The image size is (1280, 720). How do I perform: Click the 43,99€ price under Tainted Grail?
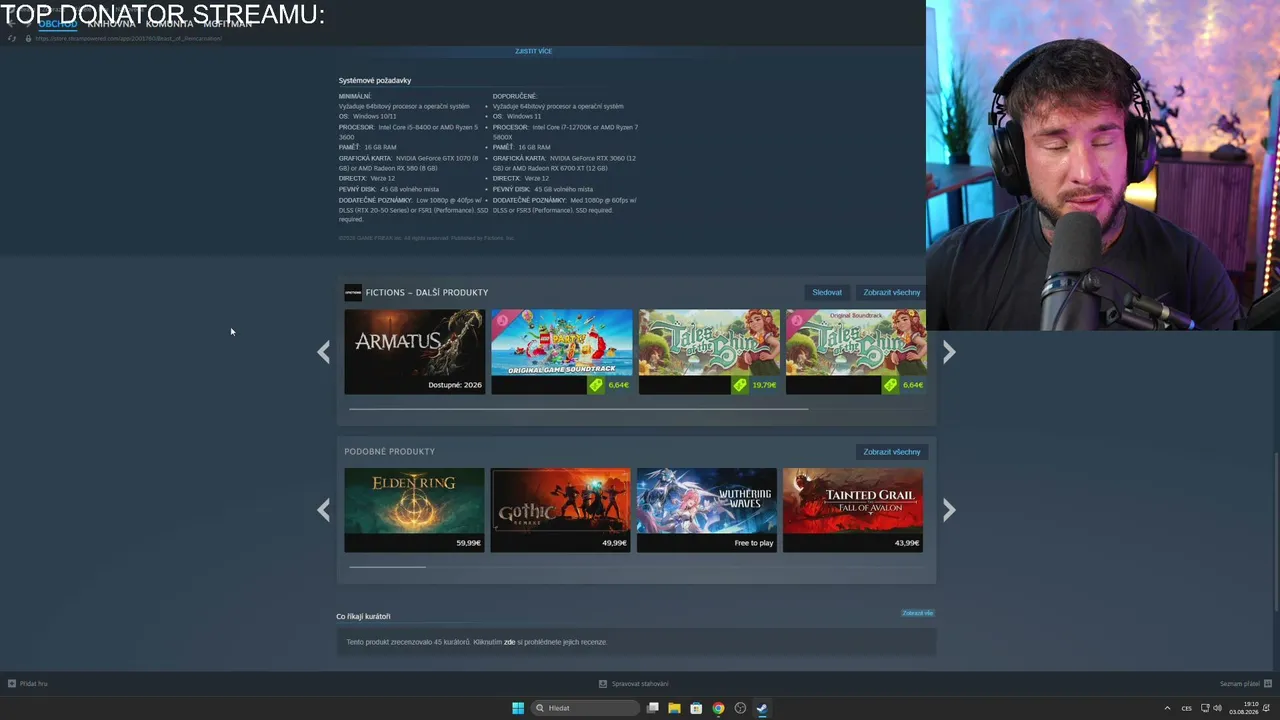907,543
